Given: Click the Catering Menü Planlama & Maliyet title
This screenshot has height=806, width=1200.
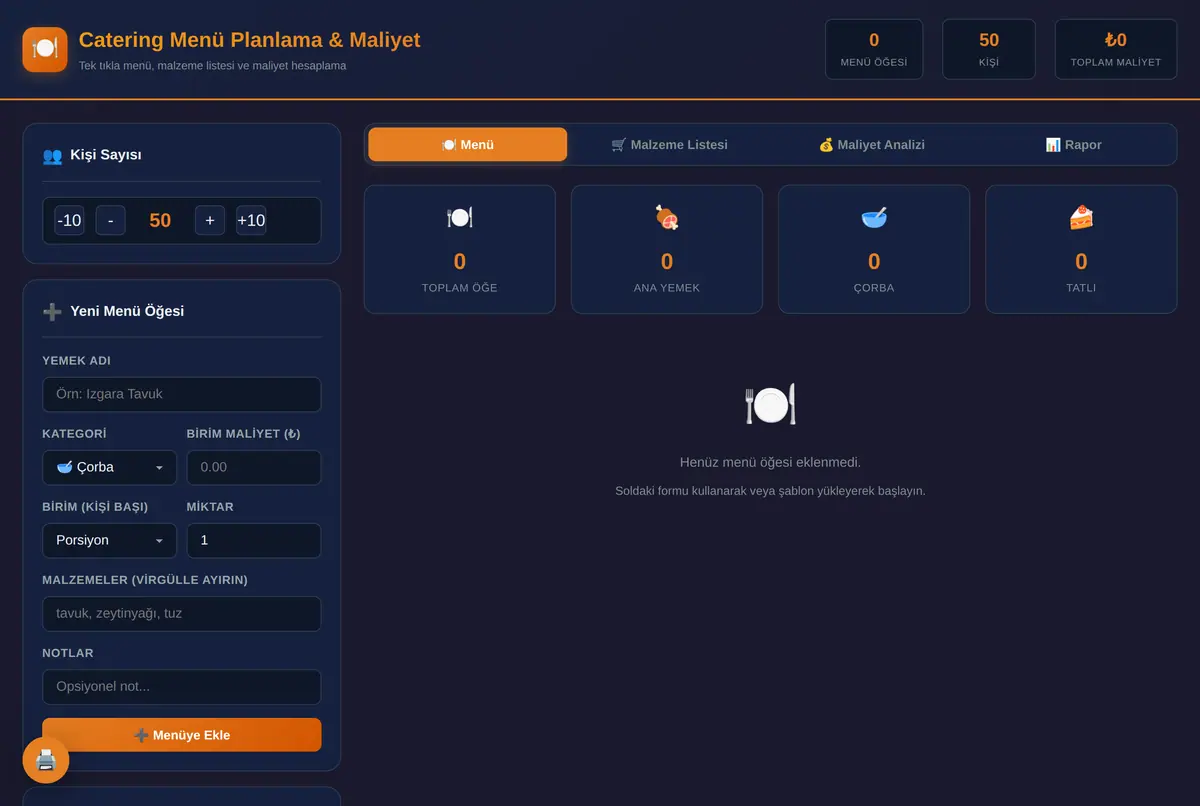Looking at the screenshot, I should (x=250, y=40).
